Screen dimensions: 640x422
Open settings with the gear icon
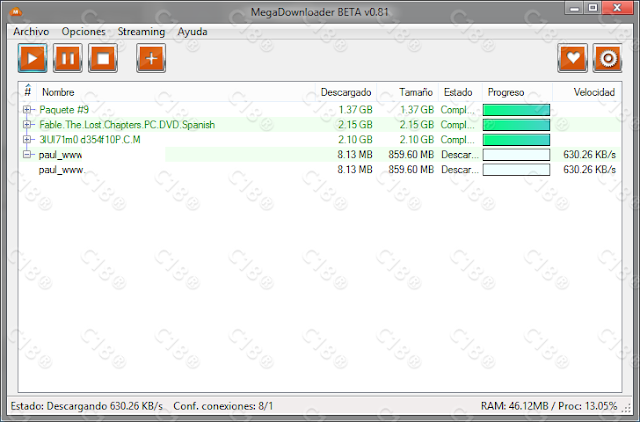[607, 58]
